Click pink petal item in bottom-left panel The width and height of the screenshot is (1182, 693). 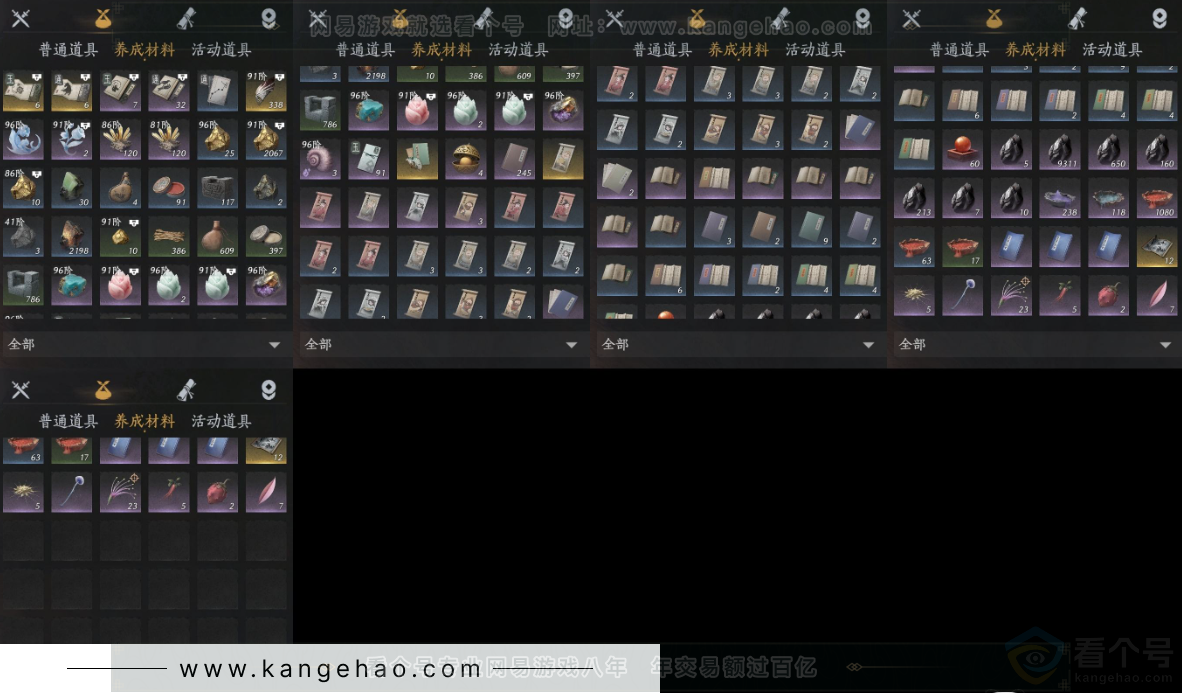click(x=265, y=492)
